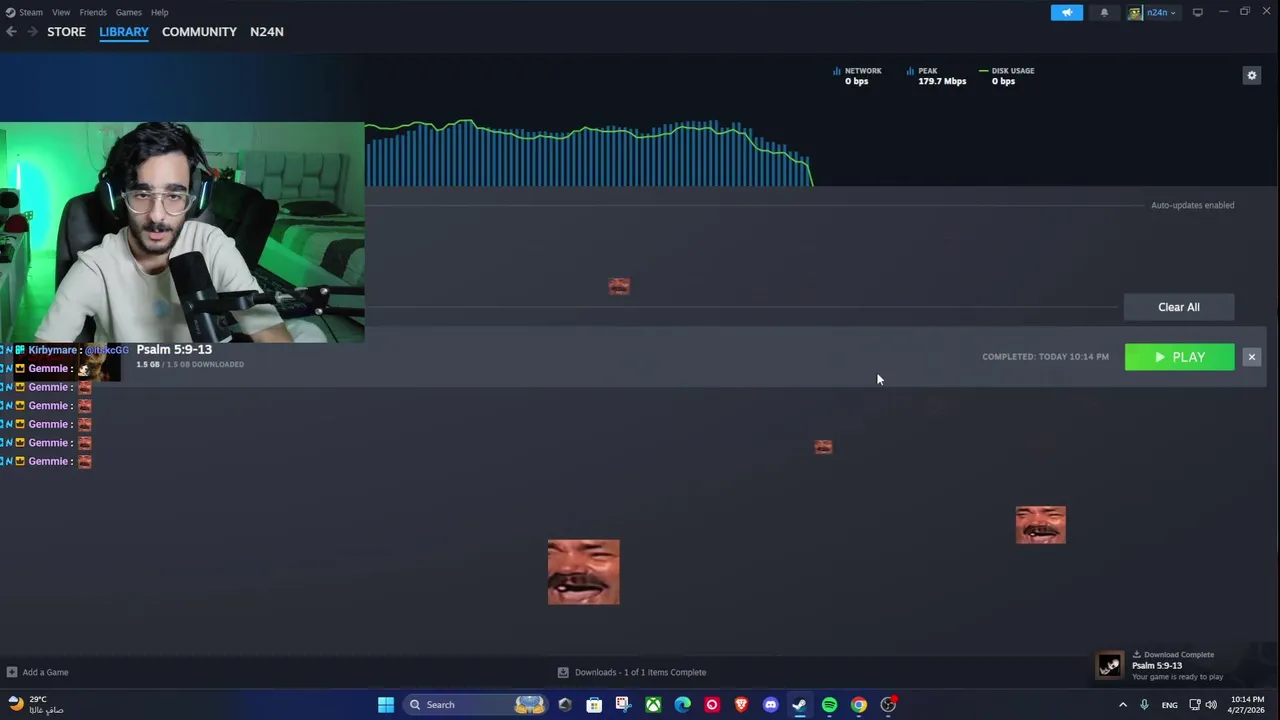This screenshot has height=720, width=1280.
Task: Open network and volume quick settings
Action: point(1204,705)
